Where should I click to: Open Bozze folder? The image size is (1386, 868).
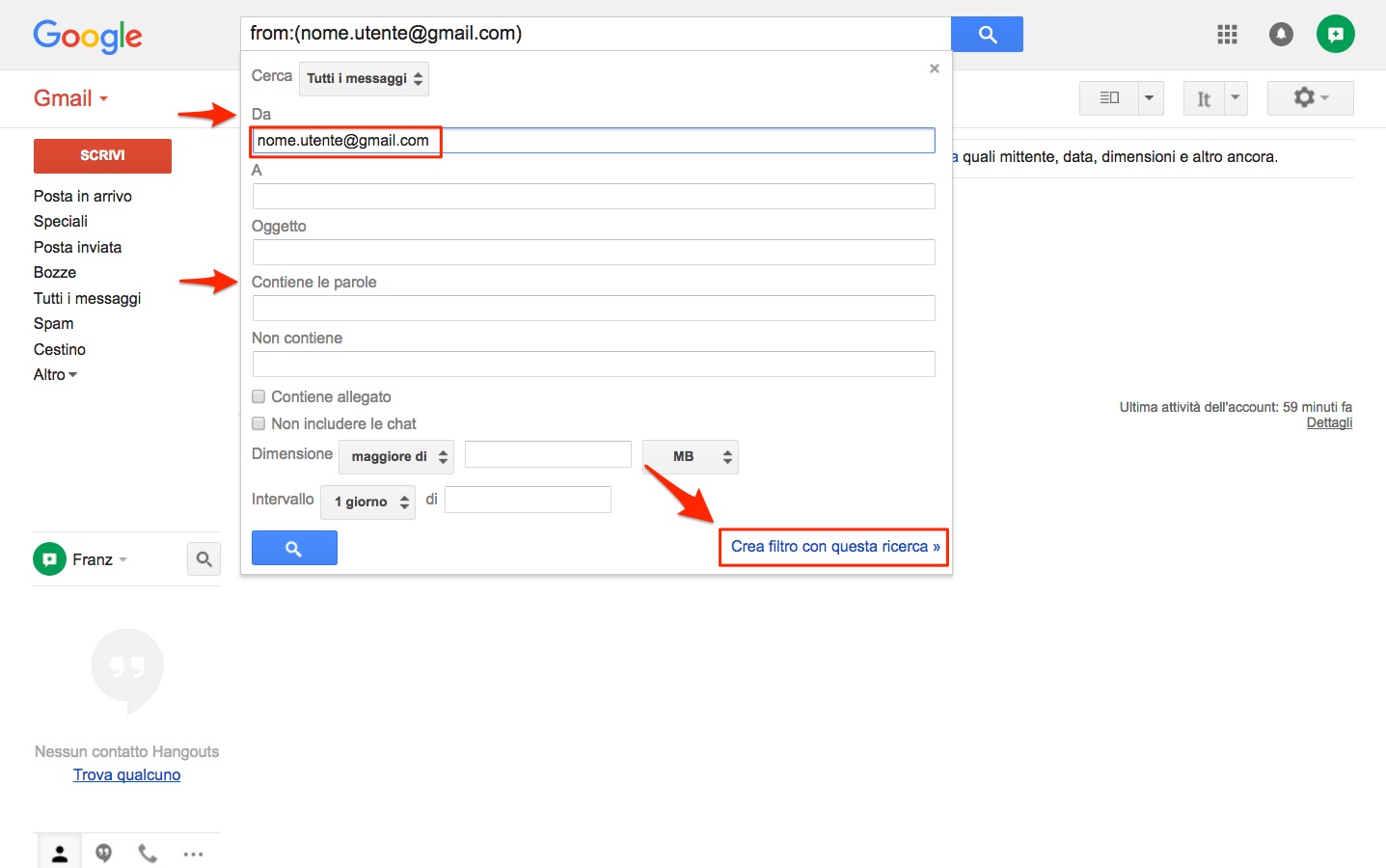(55, 272)
